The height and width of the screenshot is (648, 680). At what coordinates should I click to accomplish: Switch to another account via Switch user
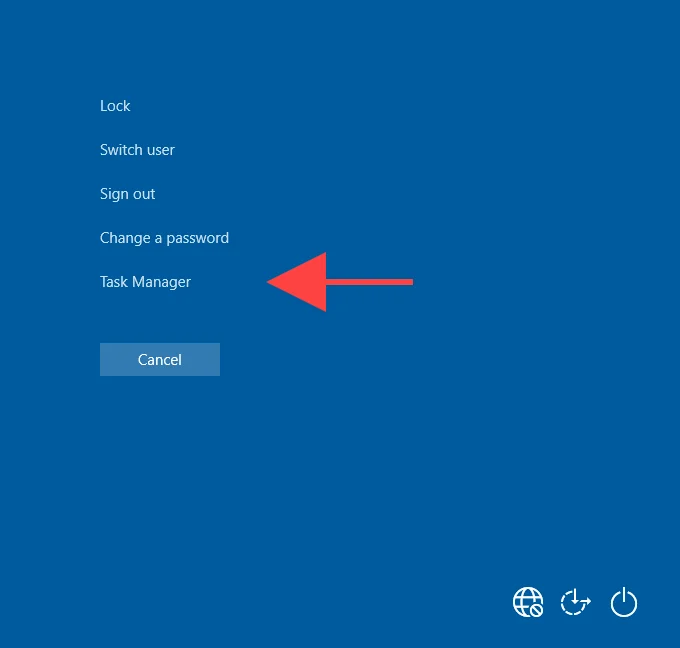tap(137, 150)
